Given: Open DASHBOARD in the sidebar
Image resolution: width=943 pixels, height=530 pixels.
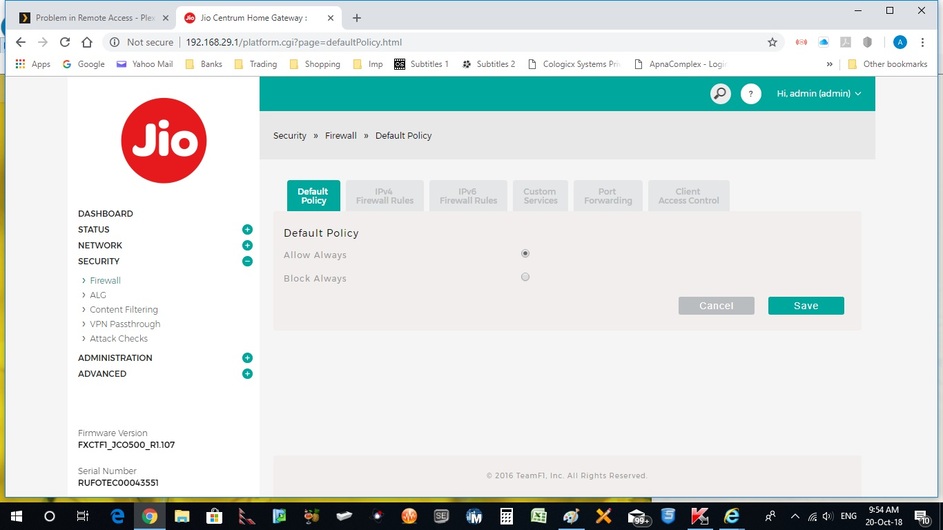Looking at the screenshot, I should pyautogui.click(x=105, y=214).
